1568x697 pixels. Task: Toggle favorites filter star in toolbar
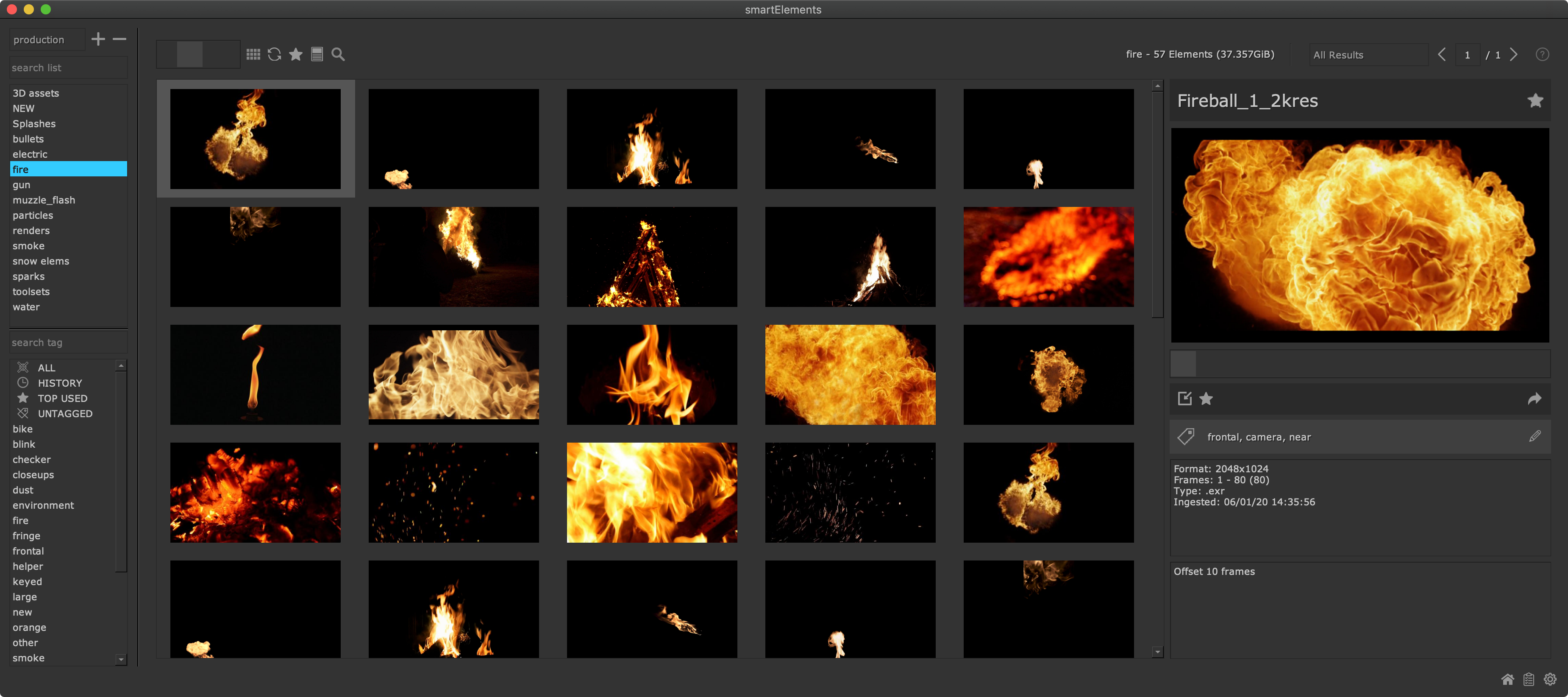click(296, 54)
